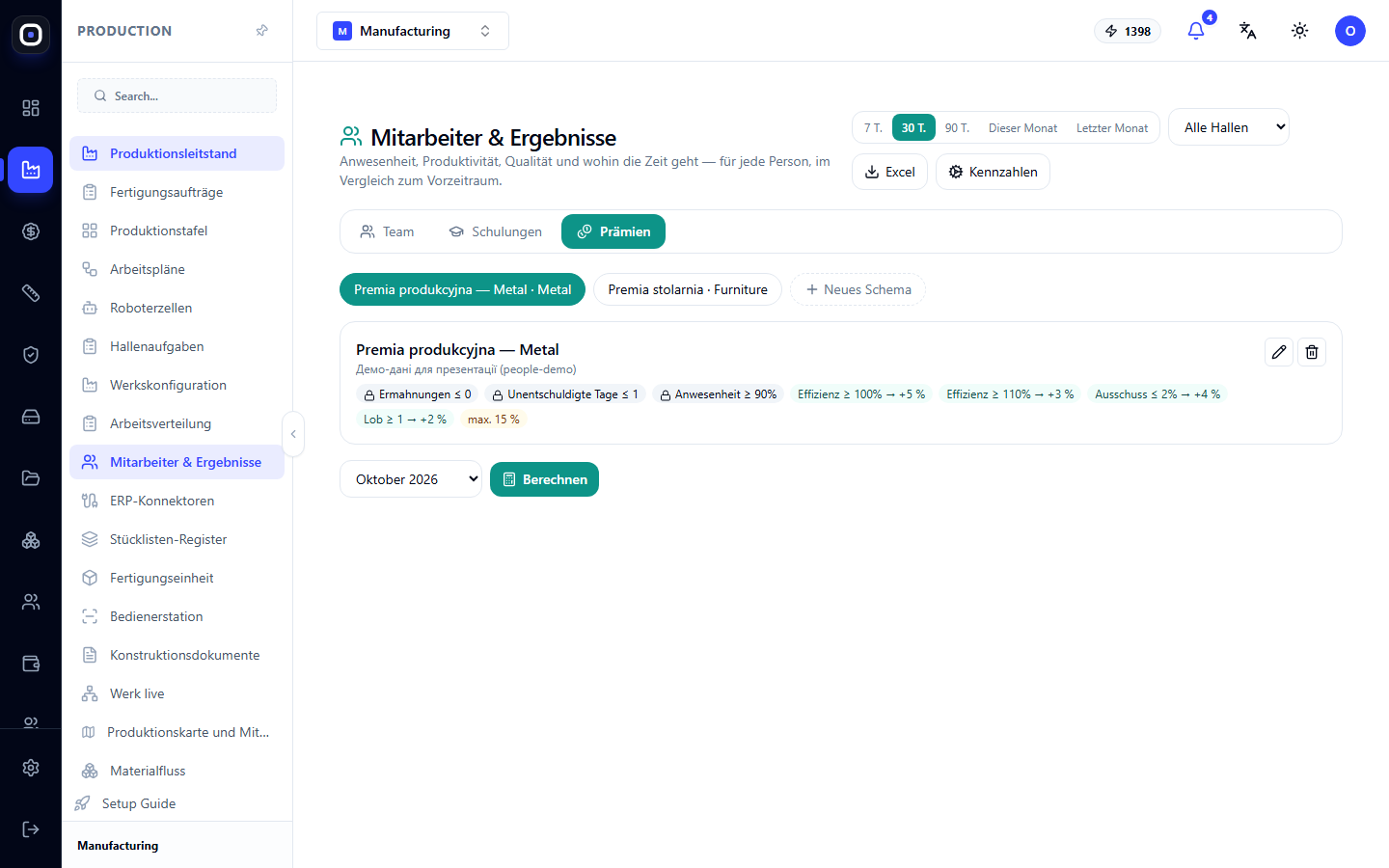Collapse the sidebar with the chevron handle

click(x=293, y=434)
